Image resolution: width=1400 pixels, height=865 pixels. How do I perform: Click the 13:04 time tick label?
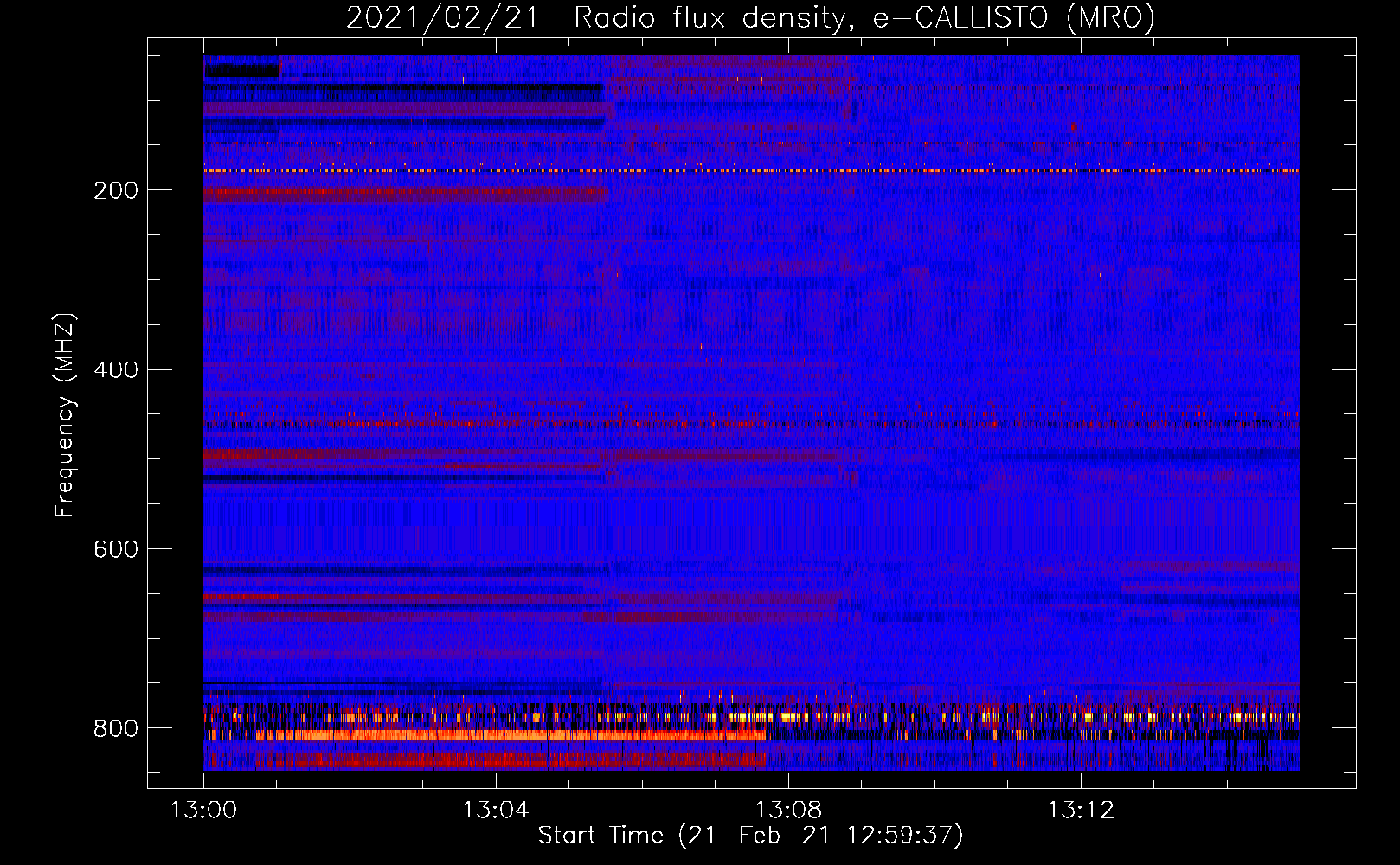496,811
